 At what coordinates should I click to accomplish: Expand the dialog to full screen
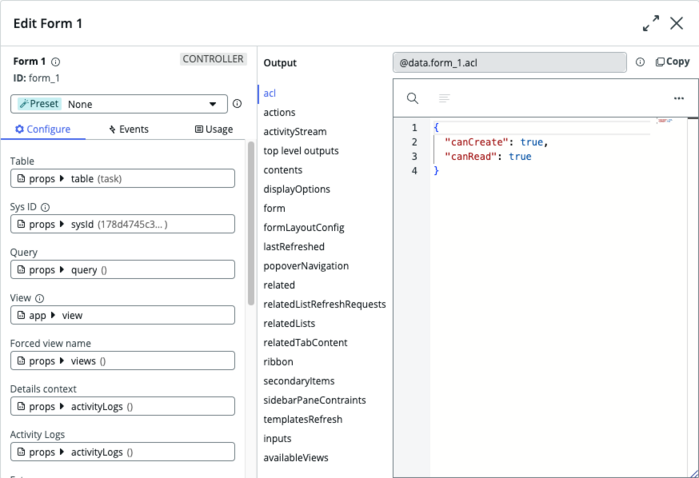(x=651, y=23)
